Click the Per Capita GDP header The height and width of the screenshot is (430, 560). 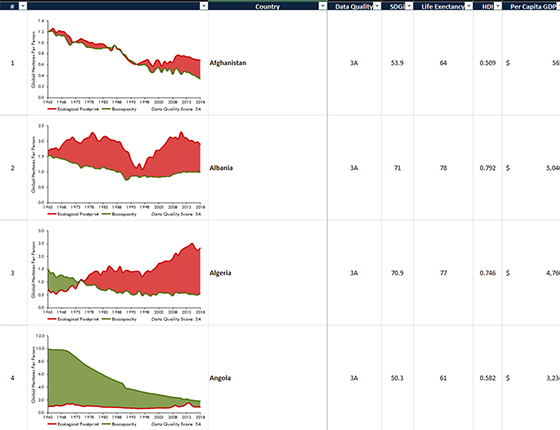tap(531, 6)
